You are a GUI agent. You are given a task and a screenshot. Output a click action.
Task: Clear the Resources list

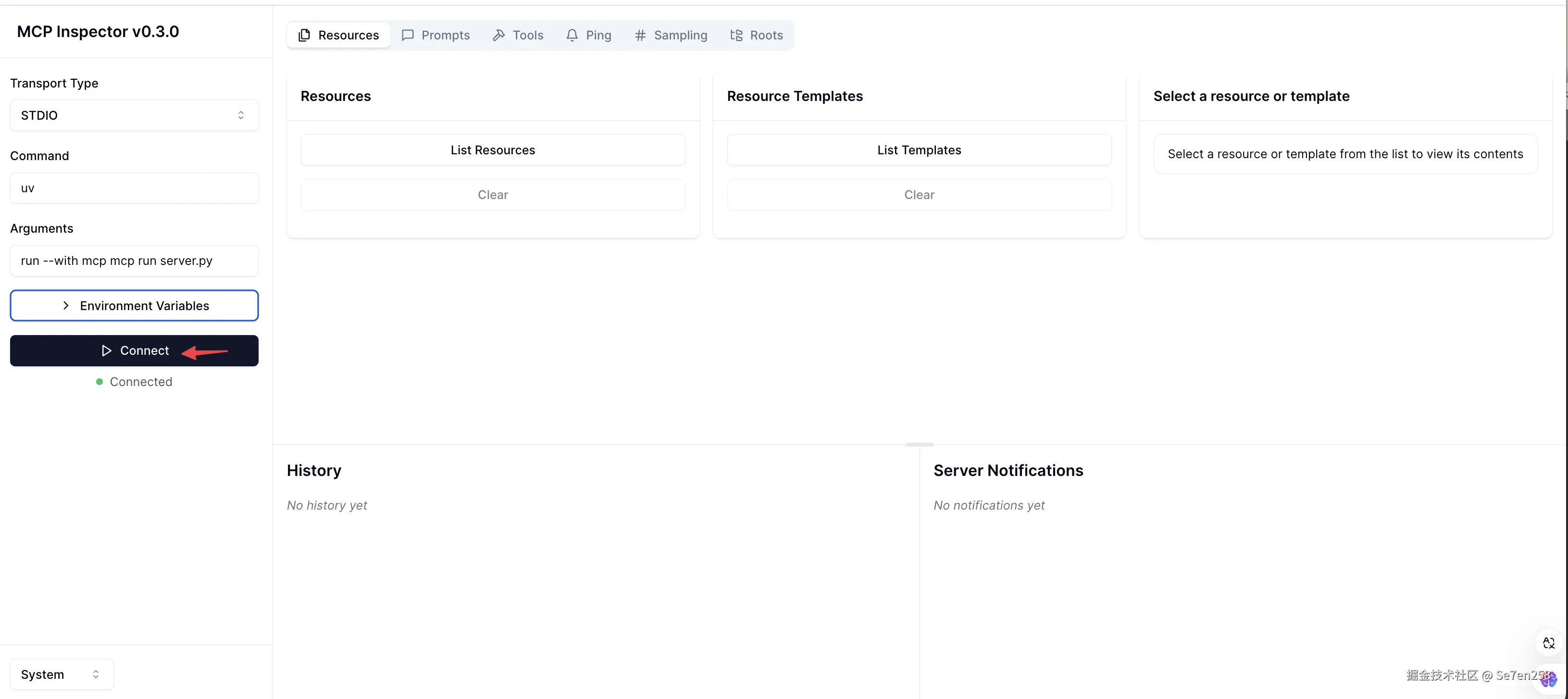point(492,195)
